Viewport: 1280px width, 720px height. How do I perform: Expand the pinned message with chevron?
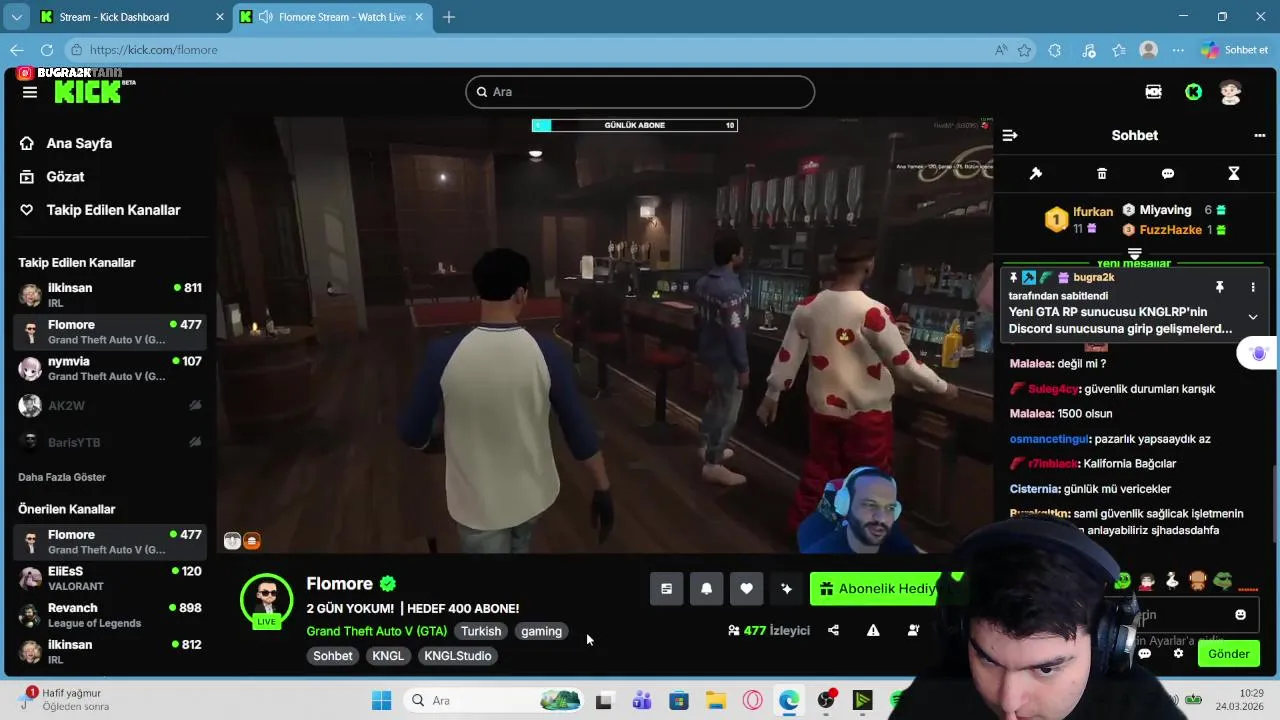(x=1253, y=317)
